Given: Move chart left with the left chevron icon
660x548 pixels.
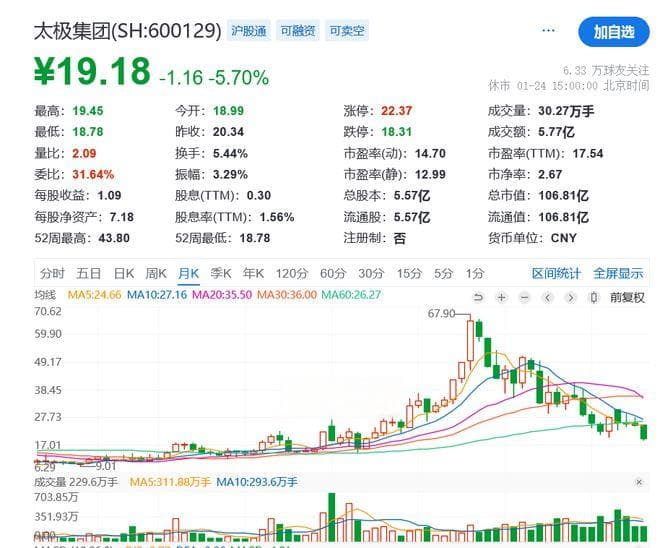Looking at the screenshot, I should coord(547,298).
